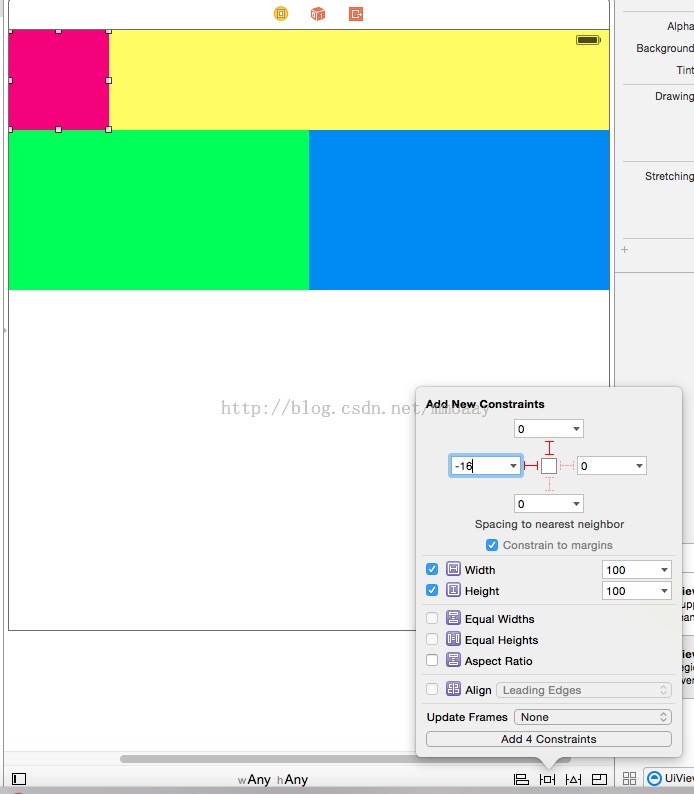Toggle the right spacing constraint strut
Screen dimensions: 694x794
[x=567, y=466]
